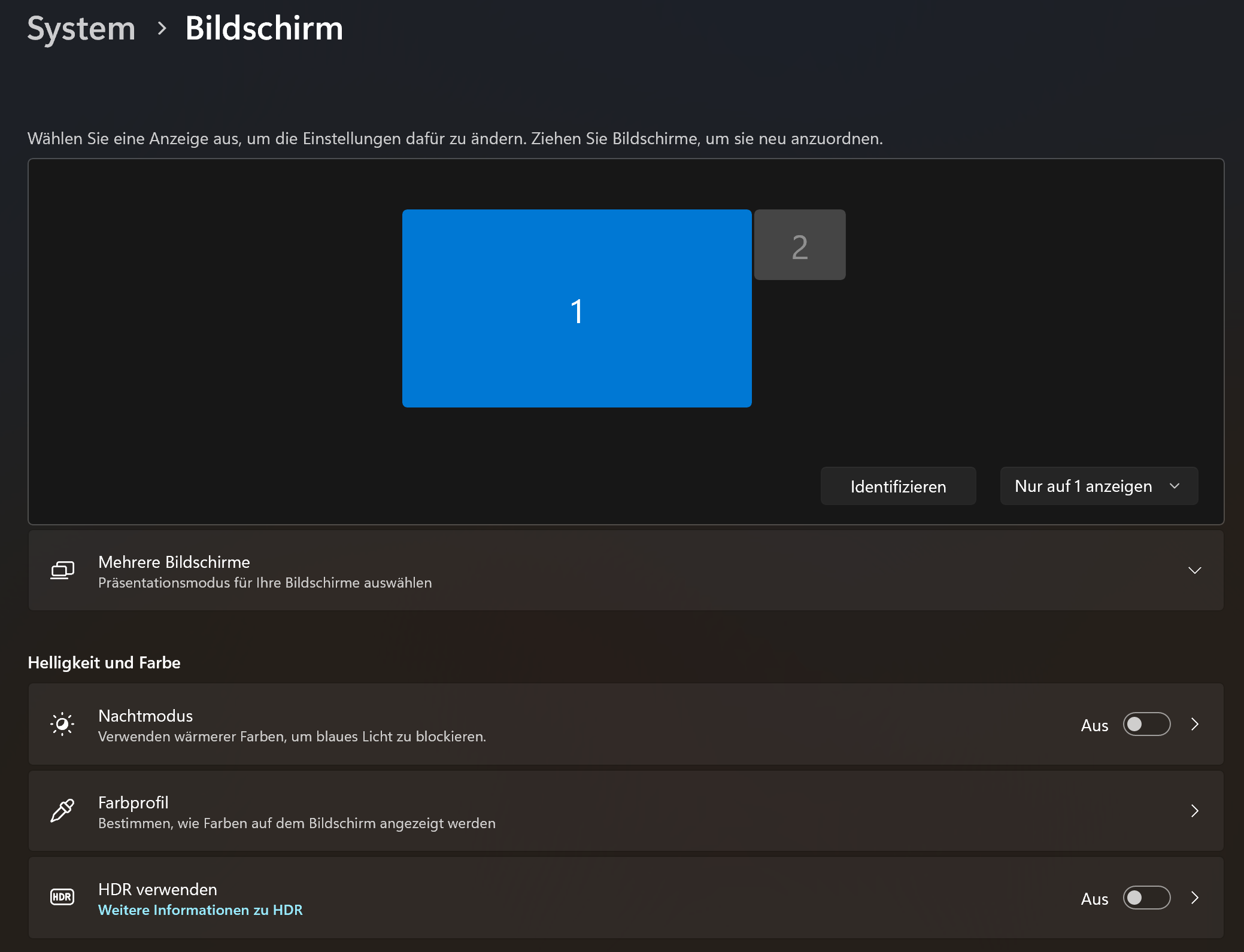Click the Bildschirm page title
This screenshot has height=952, width=1244.
[264, 28]
